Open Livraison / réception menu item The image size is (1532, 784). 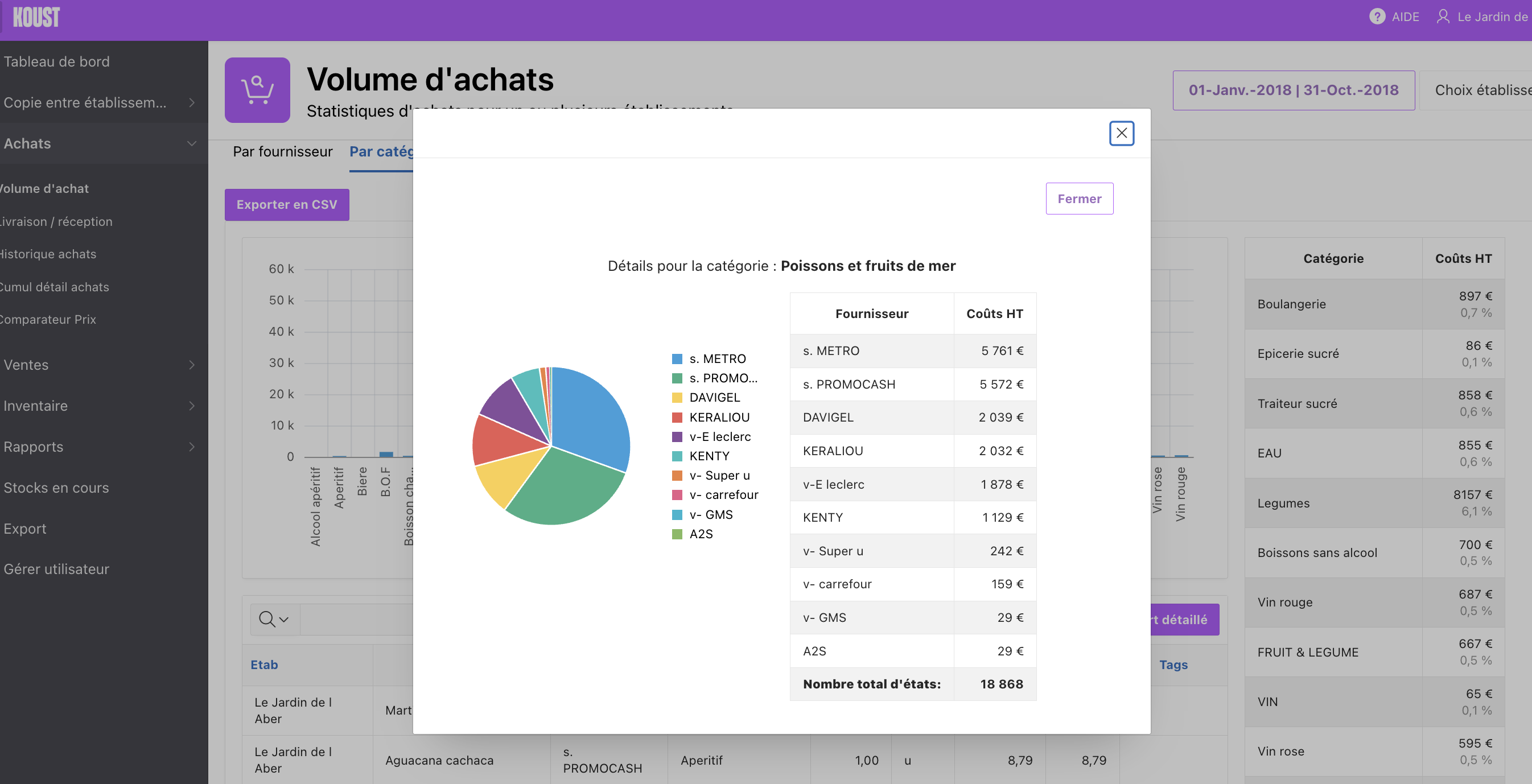coord(56,222)
